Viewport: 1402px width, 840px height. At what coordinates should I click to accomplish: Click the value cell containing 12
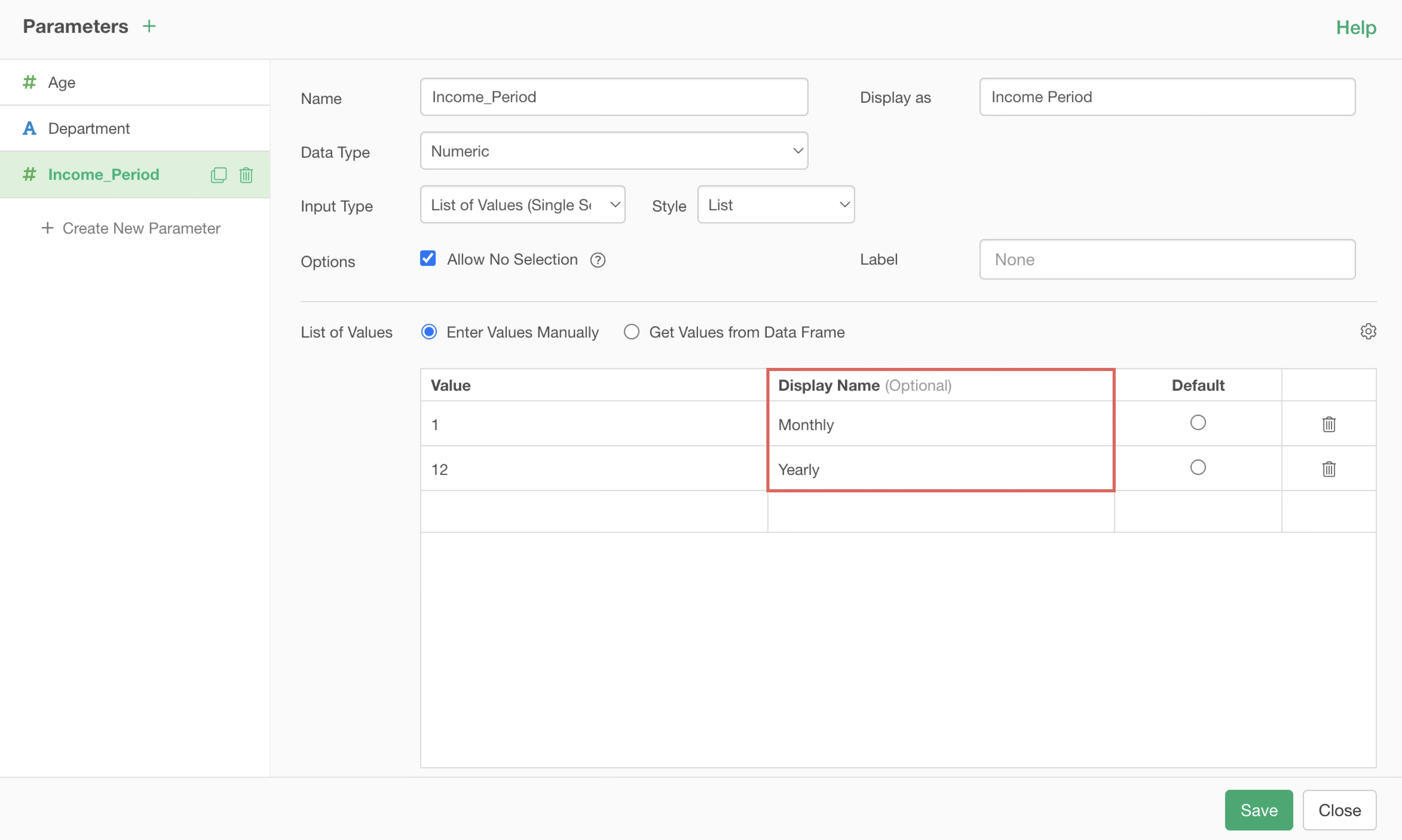(594, 468)
